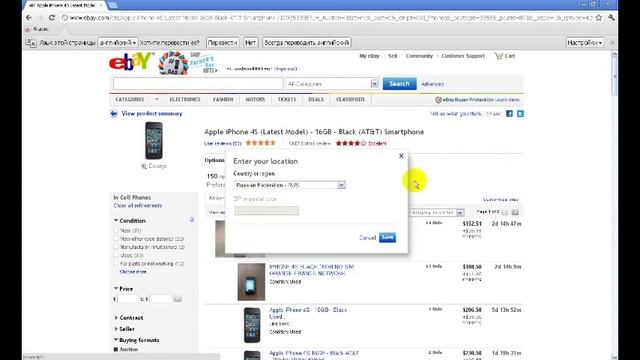Click the Condition help question icon
This screenshot has height=360, width=640.
coord(192,220)
